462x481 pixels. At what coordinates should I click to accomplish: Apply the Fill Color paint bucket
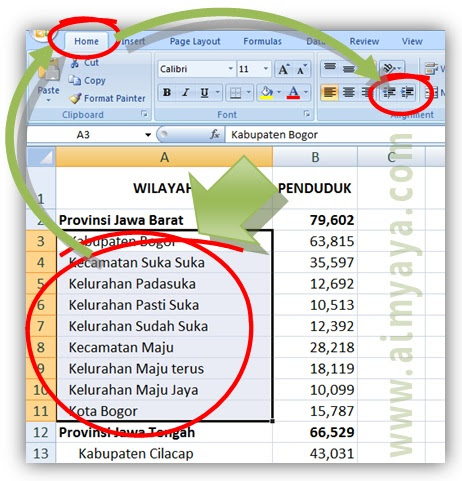[267, 93]
